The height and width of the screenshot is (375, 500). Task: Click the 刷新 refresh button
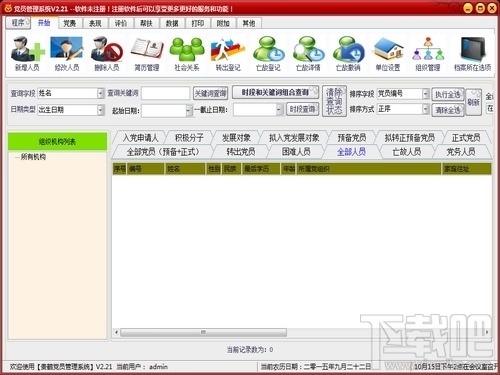[x=474, y=102]
